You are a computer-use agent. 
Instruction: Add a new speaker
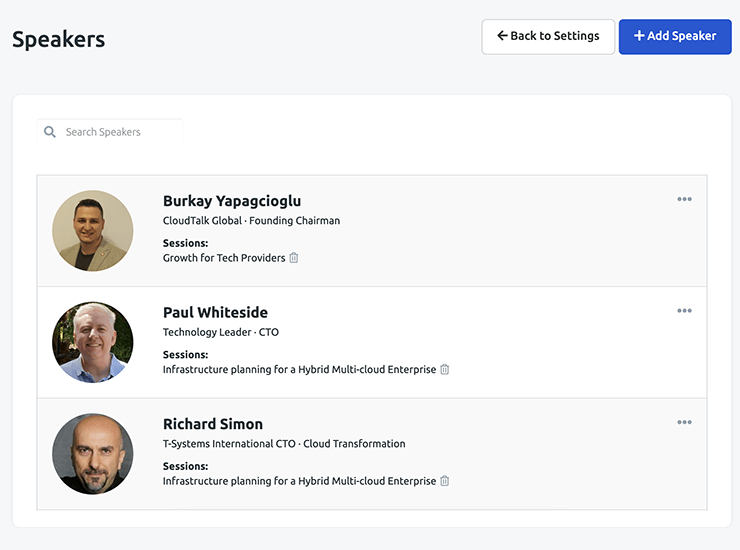[x=675, y=36]
